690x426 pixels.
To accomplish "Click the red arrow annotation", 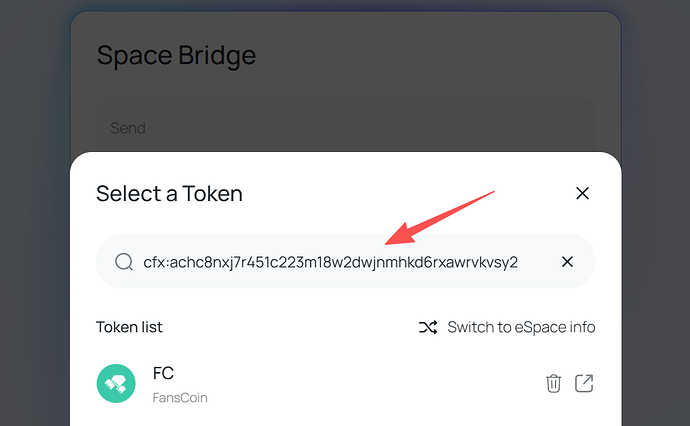I will coord(439,218).
